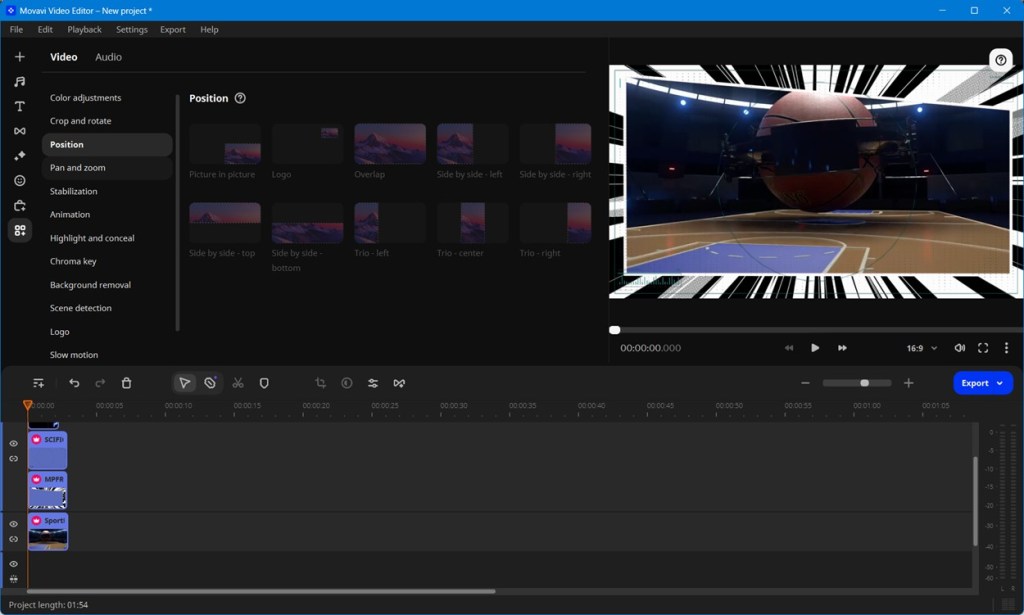Open the Crop tool in timeline toolbar
This screenshot has width=1024, height=615.
(x=320, y=383)
